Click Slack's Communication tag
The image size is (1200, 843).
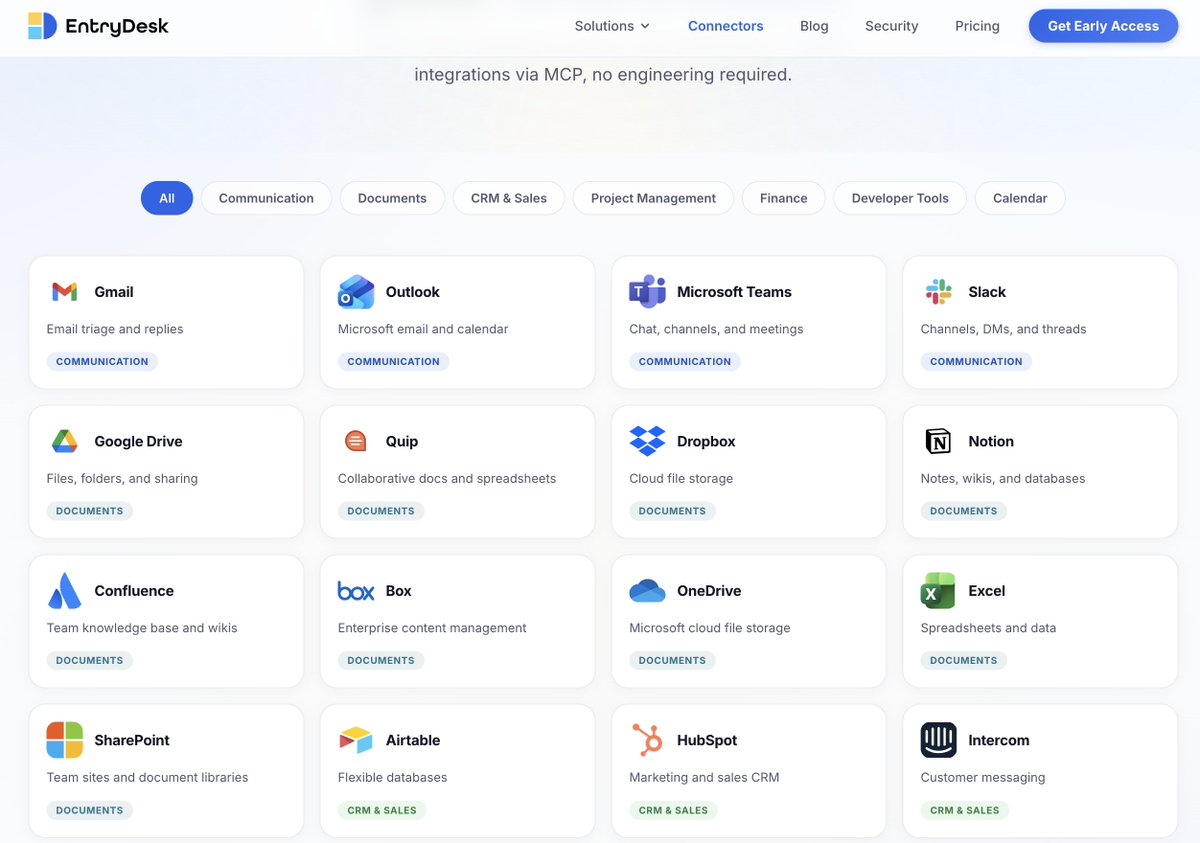point(976,361)
